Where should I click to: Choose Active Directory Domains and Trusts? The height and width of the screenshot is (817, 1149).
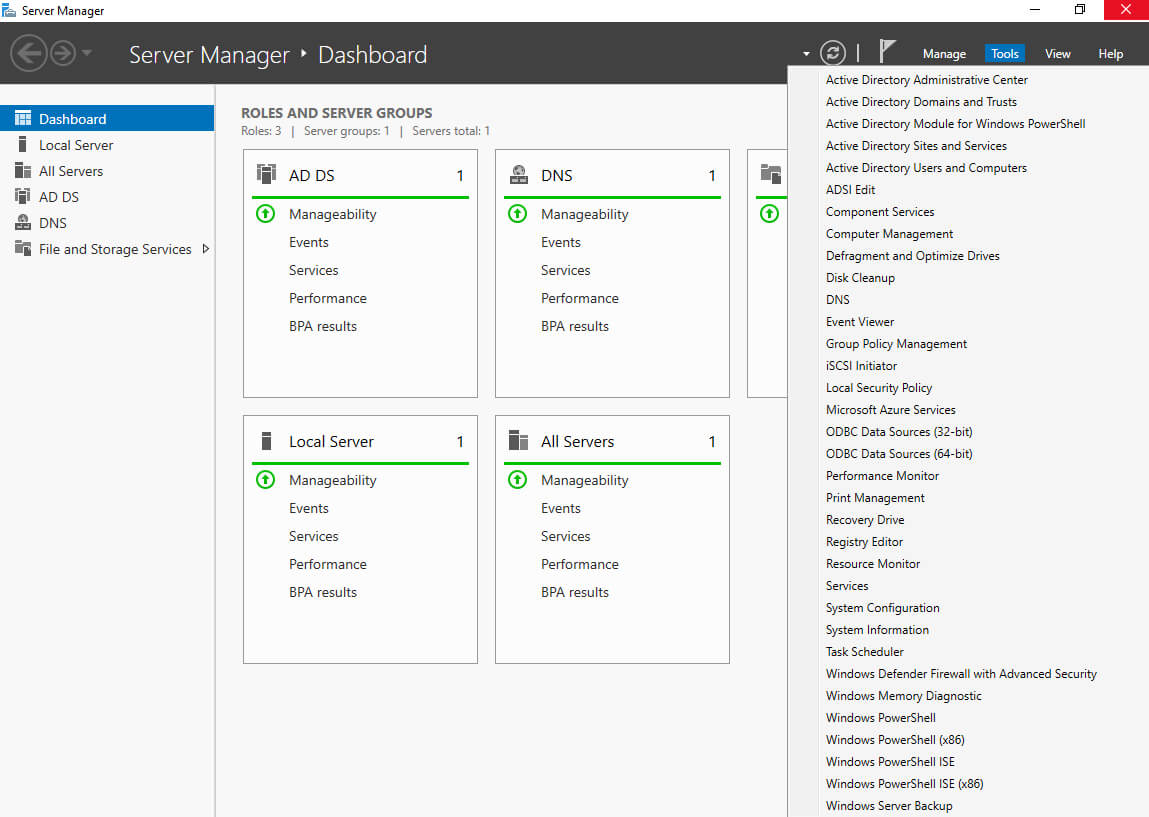point(921,102)
